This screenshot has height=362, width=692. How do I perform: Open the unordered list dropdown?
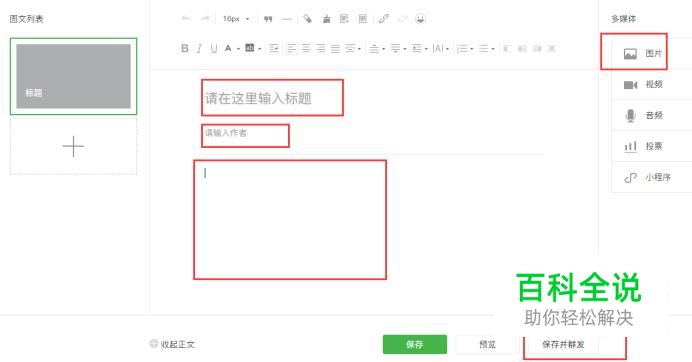tap(486, 48)
